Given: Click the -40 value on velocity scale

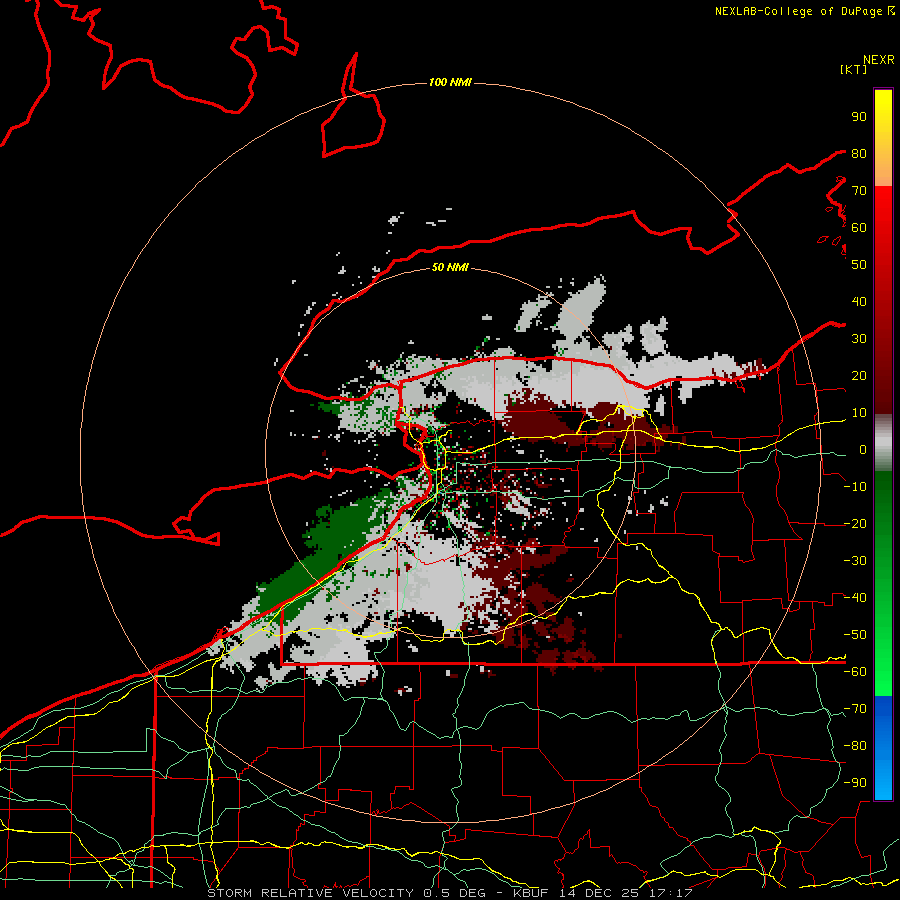Looking at the screenshot, I should point(855,598).
